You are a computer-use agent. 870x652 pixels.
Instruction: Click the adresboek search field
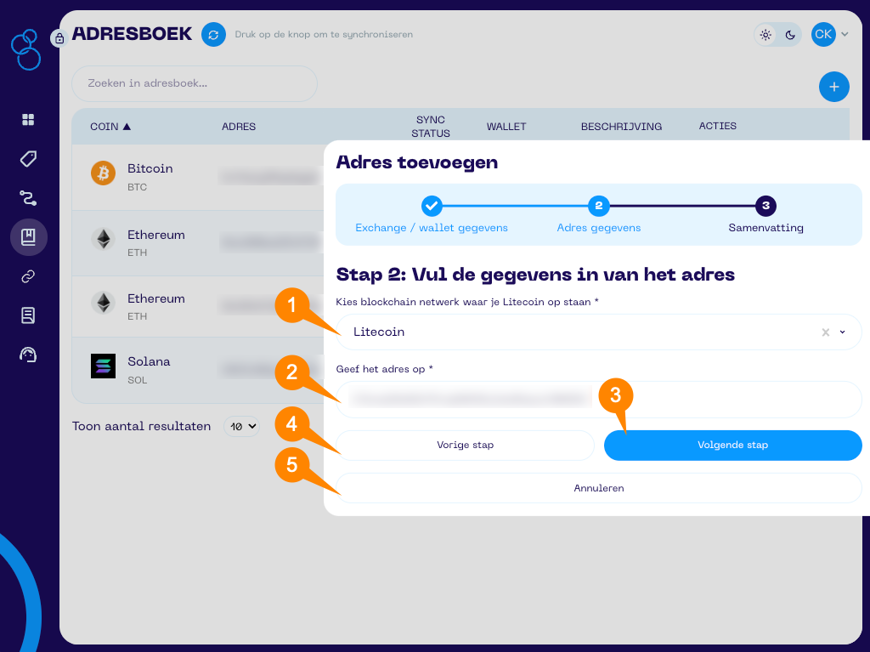[193, 83]
